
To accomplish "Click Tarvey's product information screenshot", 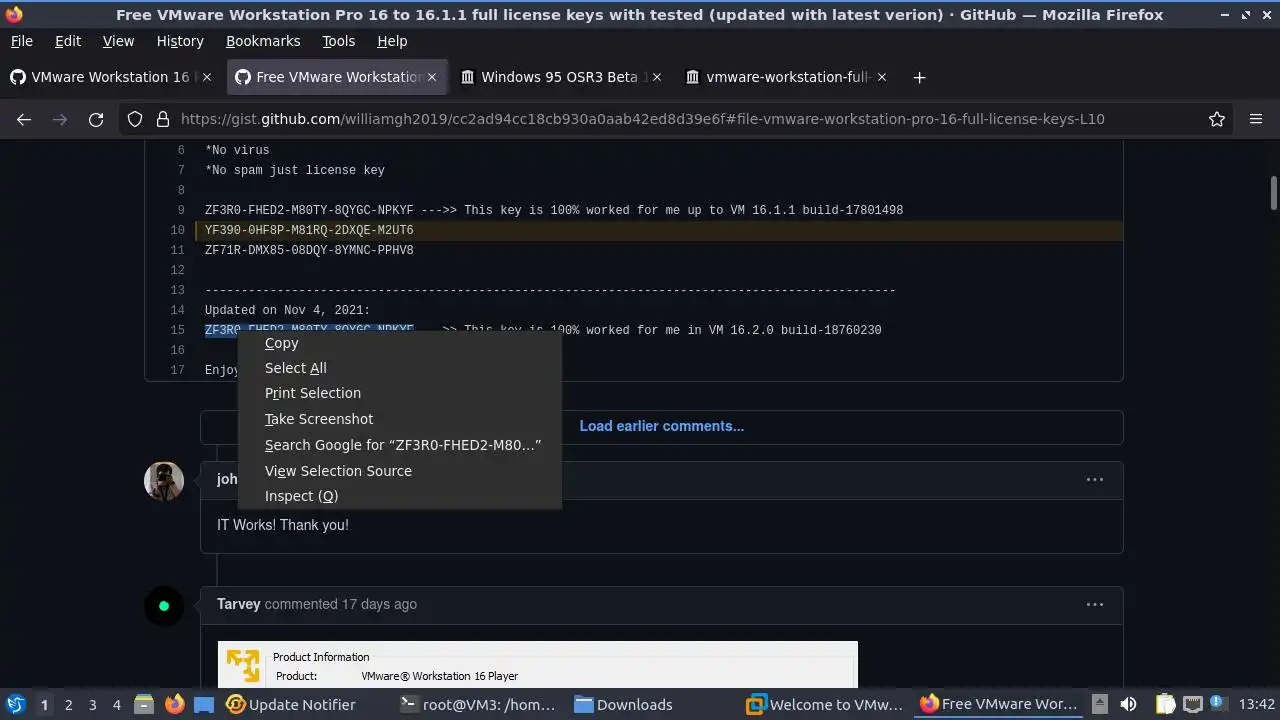I will click(538, 664).
